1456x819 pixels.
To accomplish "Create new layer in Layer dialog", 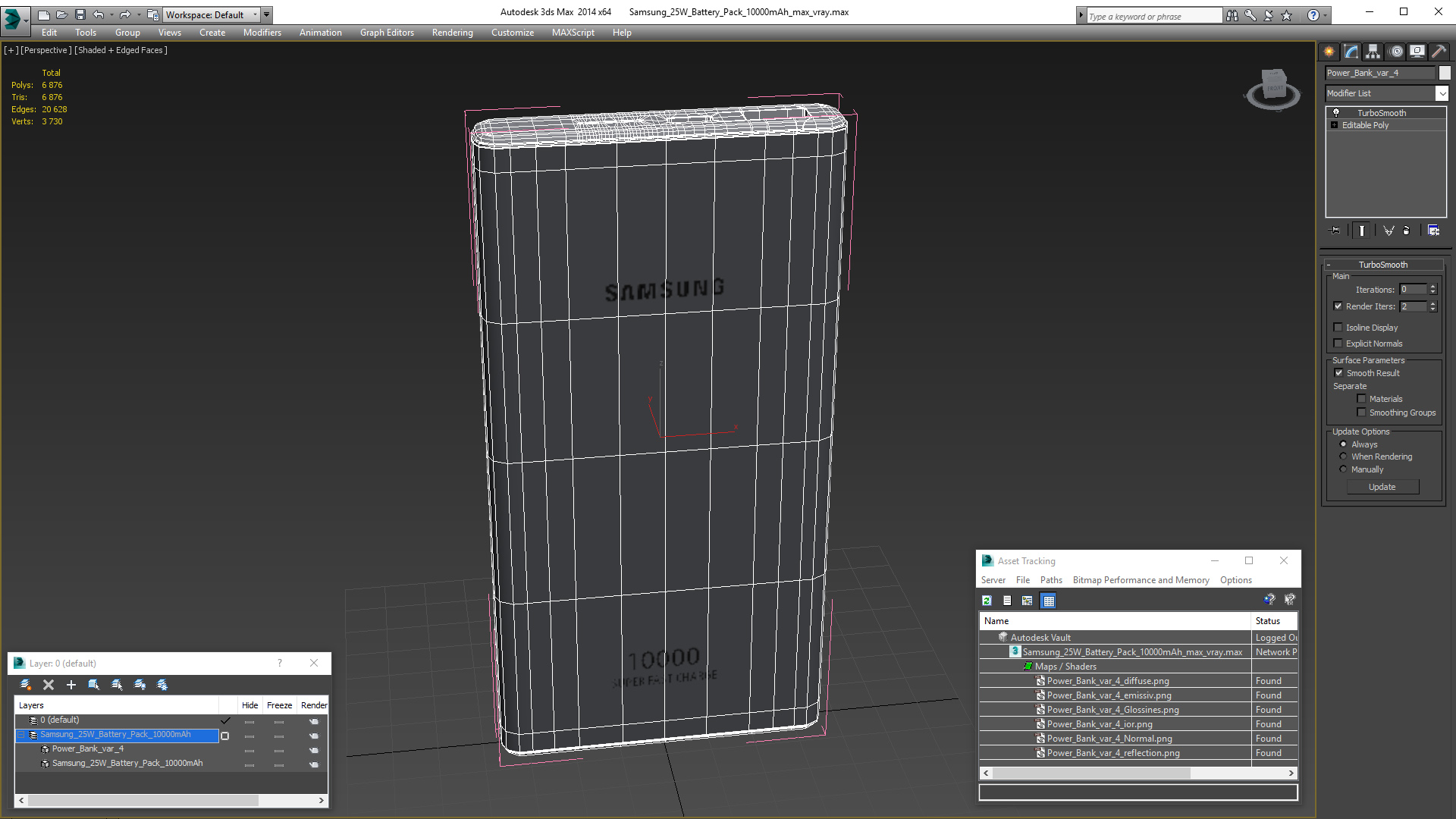I will 26,685.
